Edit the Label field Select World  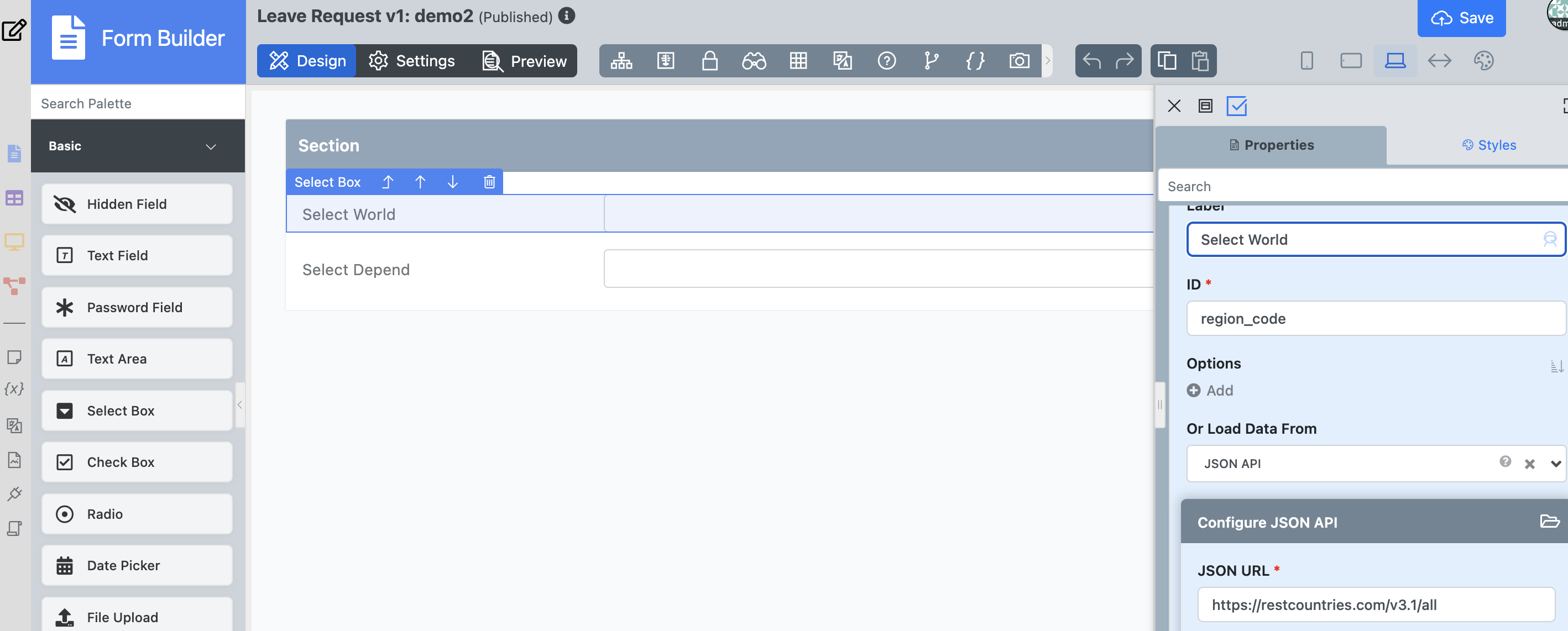pos(1376,240)
